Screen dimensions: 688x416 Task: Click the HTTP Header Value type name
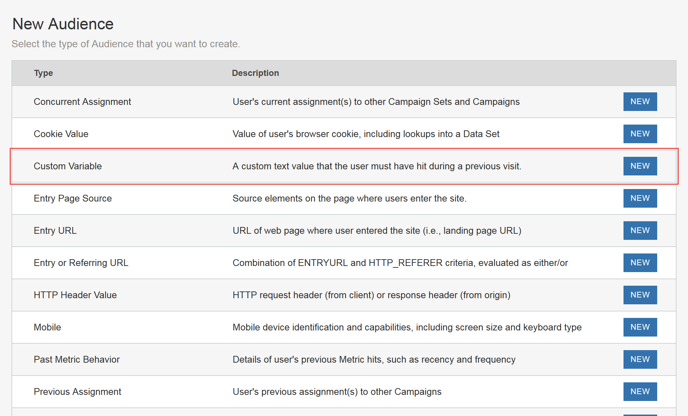75,295
